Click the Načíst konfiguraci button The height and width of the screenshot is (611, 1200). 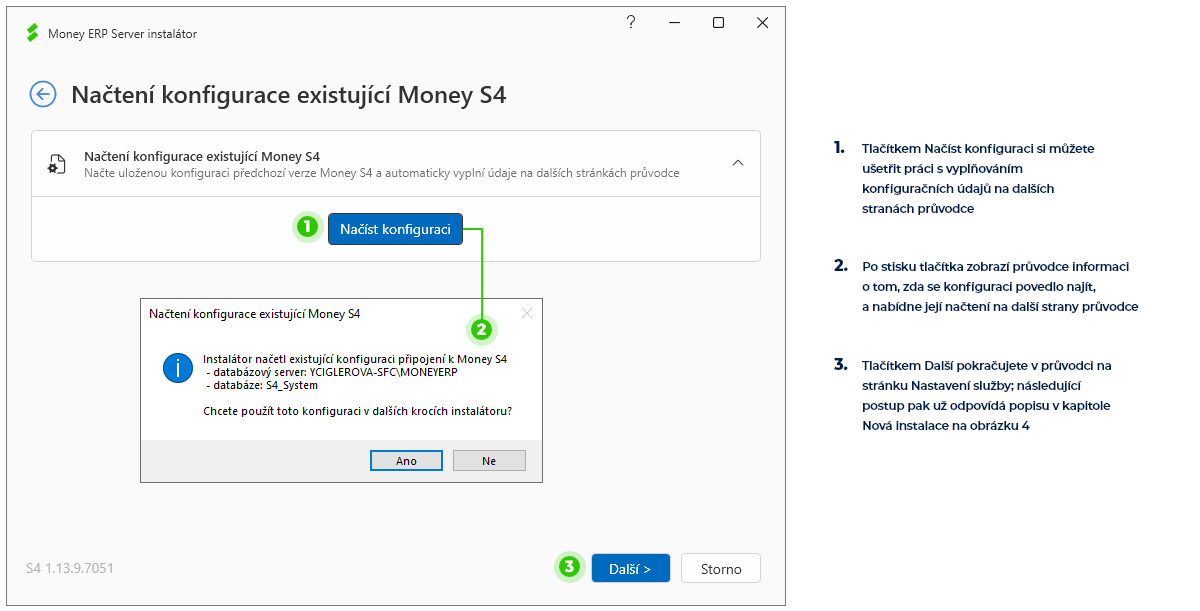(395, 229)
